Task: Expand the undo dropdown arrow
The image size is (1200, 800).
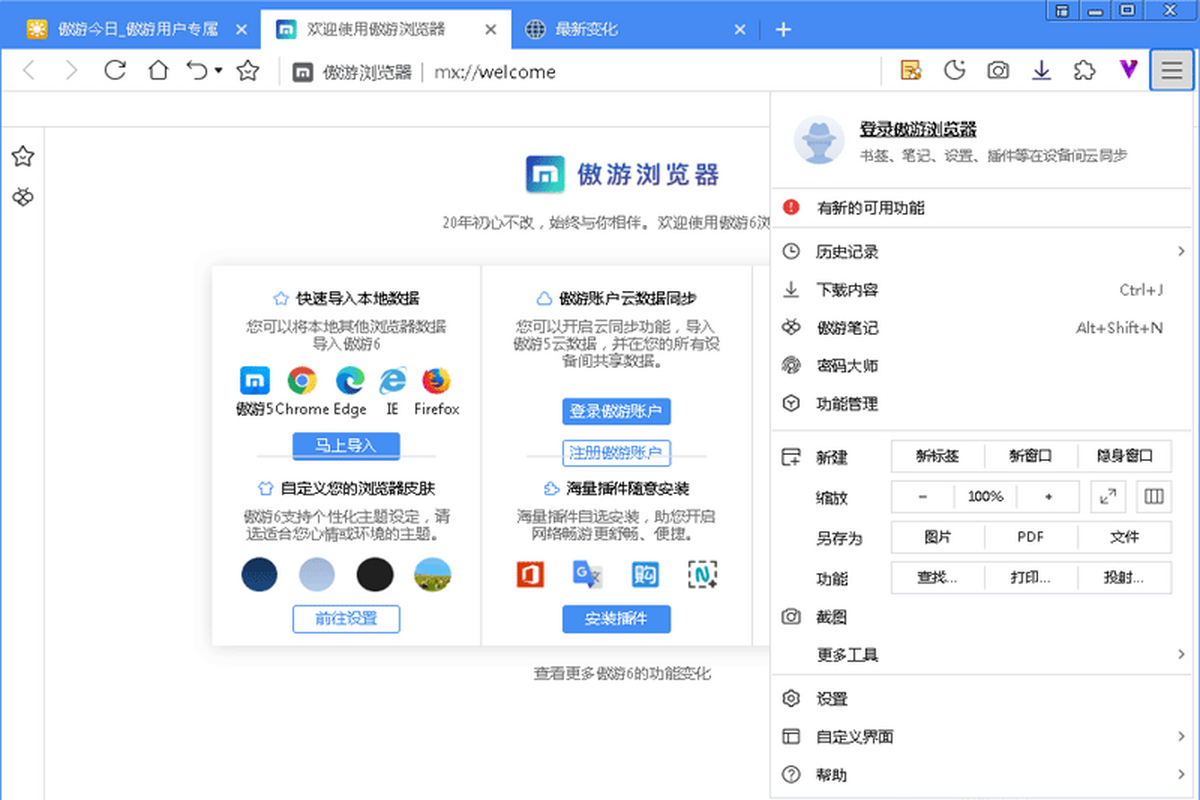Action: (218, 72)
